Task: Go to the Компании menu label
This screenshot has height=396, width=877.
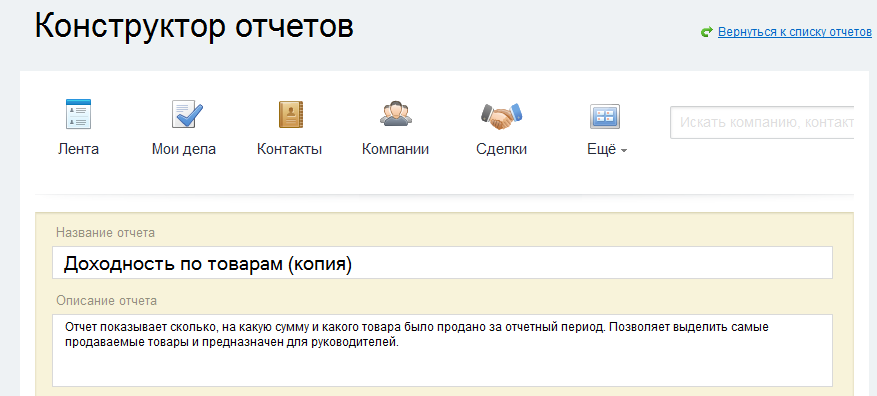Action: pyautogui.click(x=395, y=149)
